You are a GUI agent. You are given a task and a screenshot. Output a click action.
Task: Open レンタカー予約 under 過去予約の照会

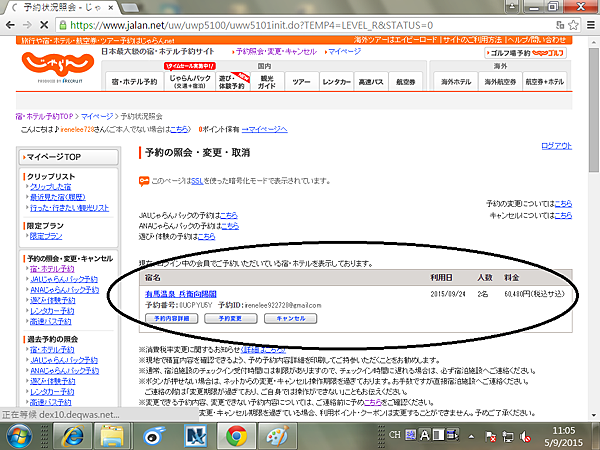(x=52, y=392)
